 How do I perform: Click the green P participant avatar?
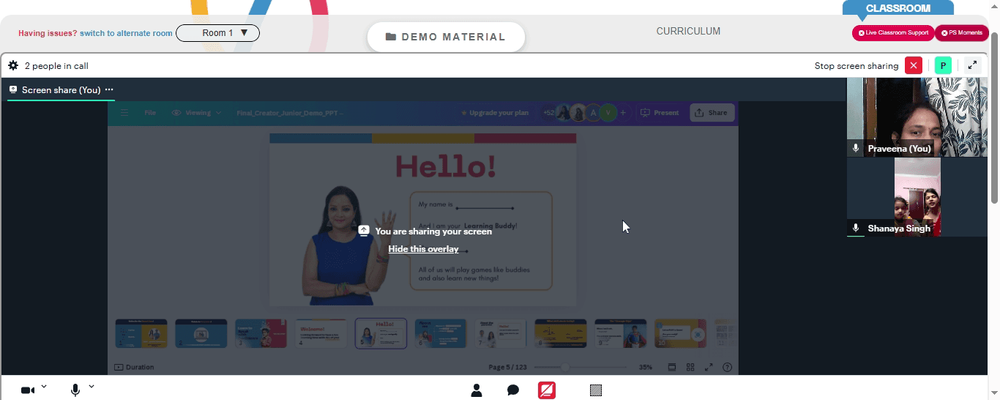pyautogui.click(x=943, y=65)
